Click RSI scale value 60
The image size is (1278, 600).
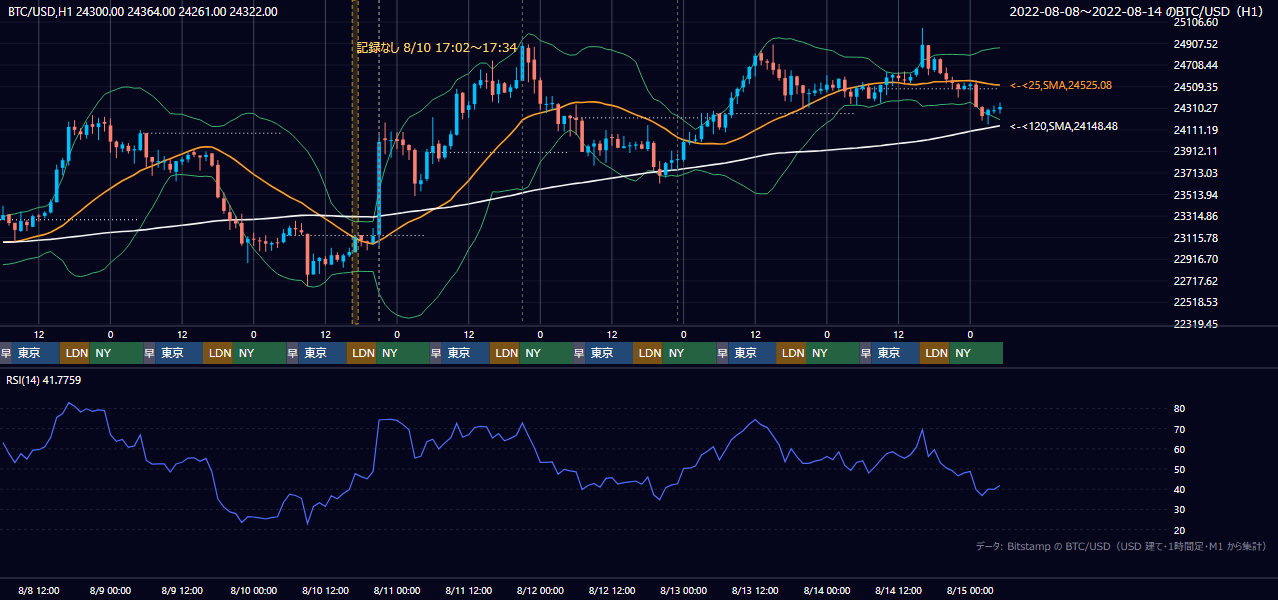tap(1180, 449)
